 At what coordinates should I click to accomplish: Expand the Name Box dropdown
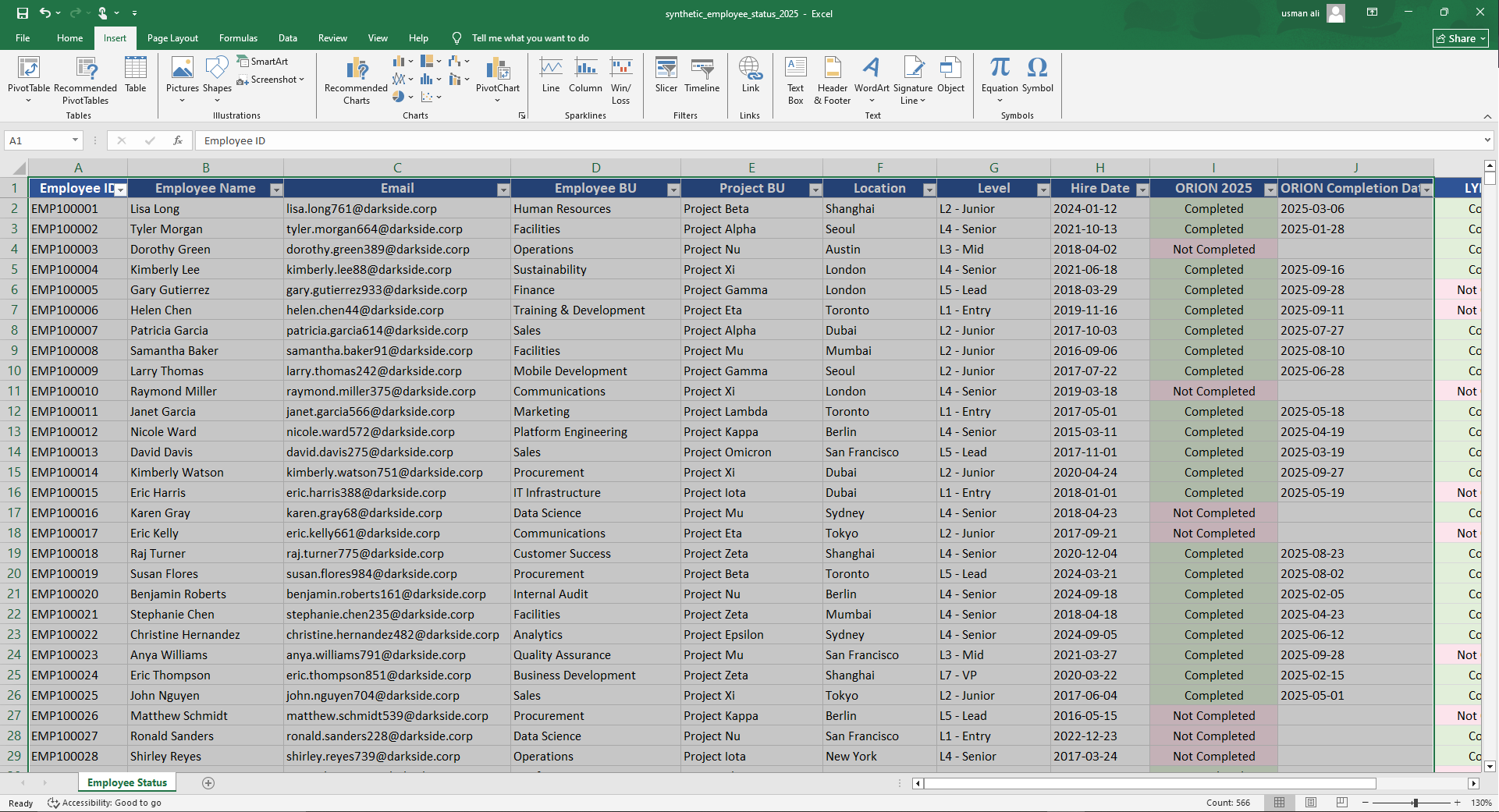click(x=75, y=140)
